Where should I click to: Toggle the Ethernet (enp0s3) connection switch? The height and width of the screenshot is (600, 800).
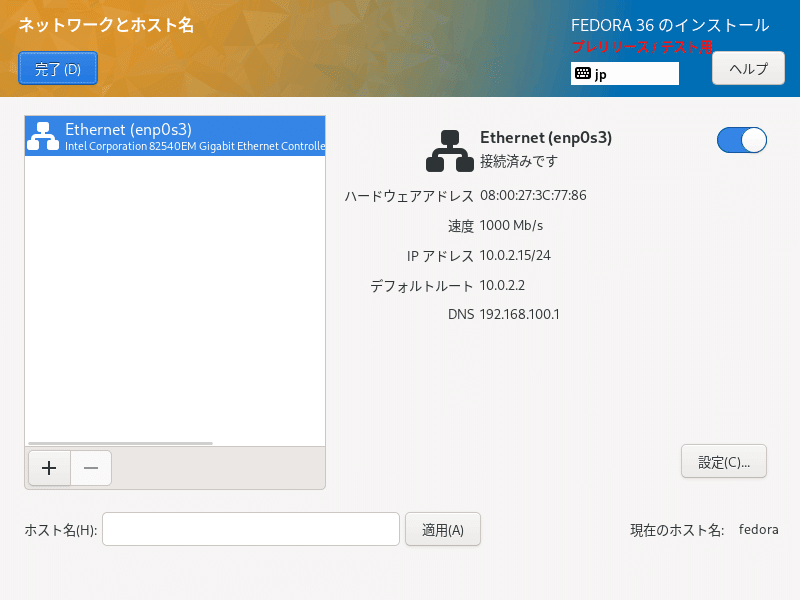click(x=741, y=140)
